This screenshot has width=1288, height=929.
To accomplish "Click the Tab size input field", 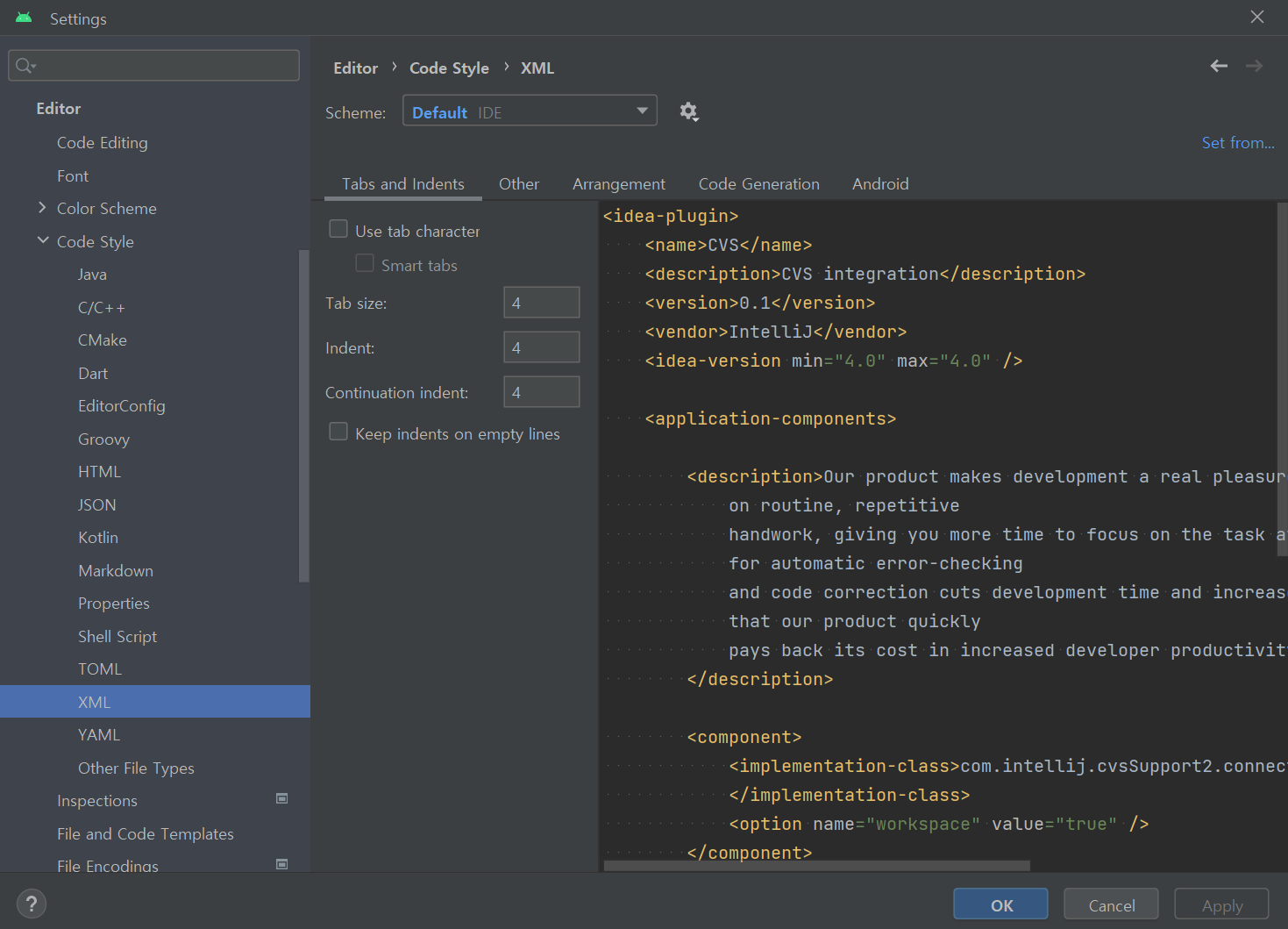I will [x=542, y=303].
